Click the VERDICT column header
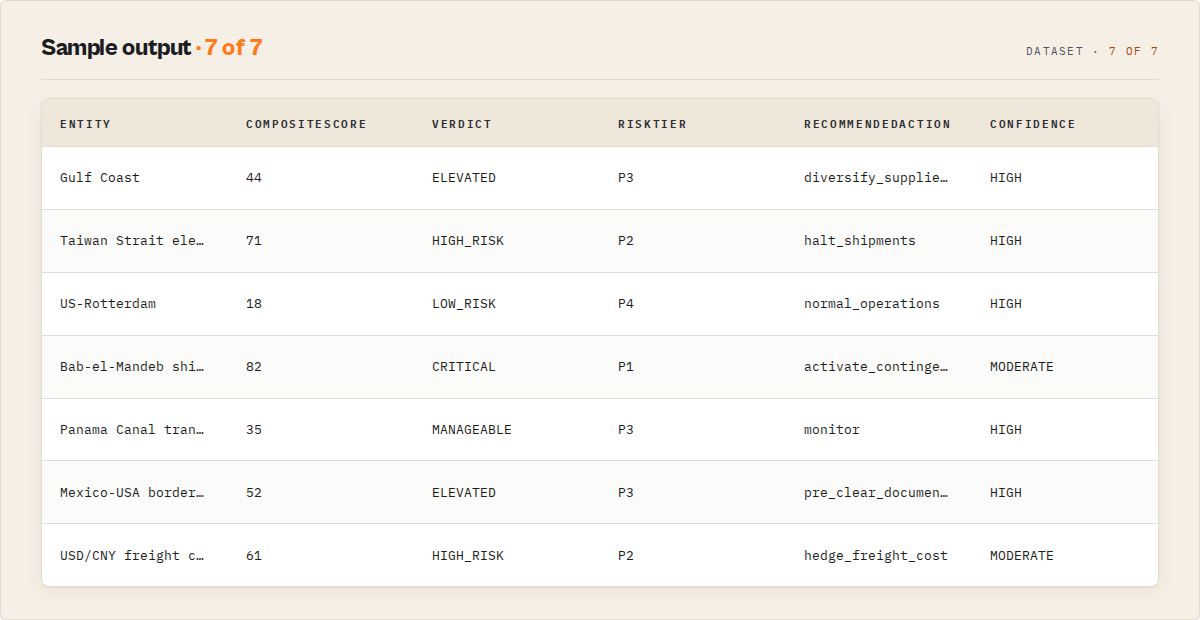 [x=462, y=124]
